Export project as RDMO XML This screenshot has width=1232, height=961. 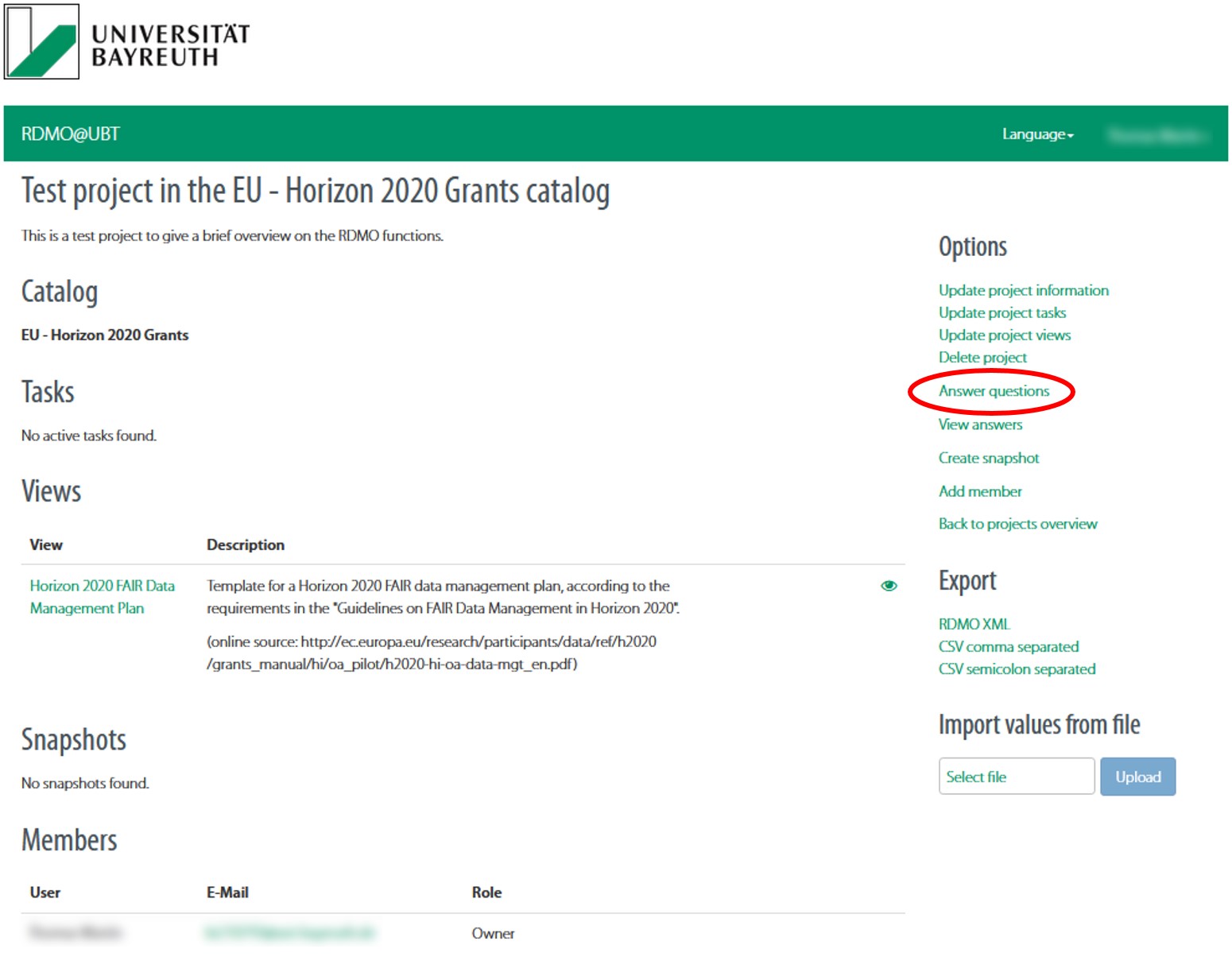pyautogui.click(x=974, y=624)
